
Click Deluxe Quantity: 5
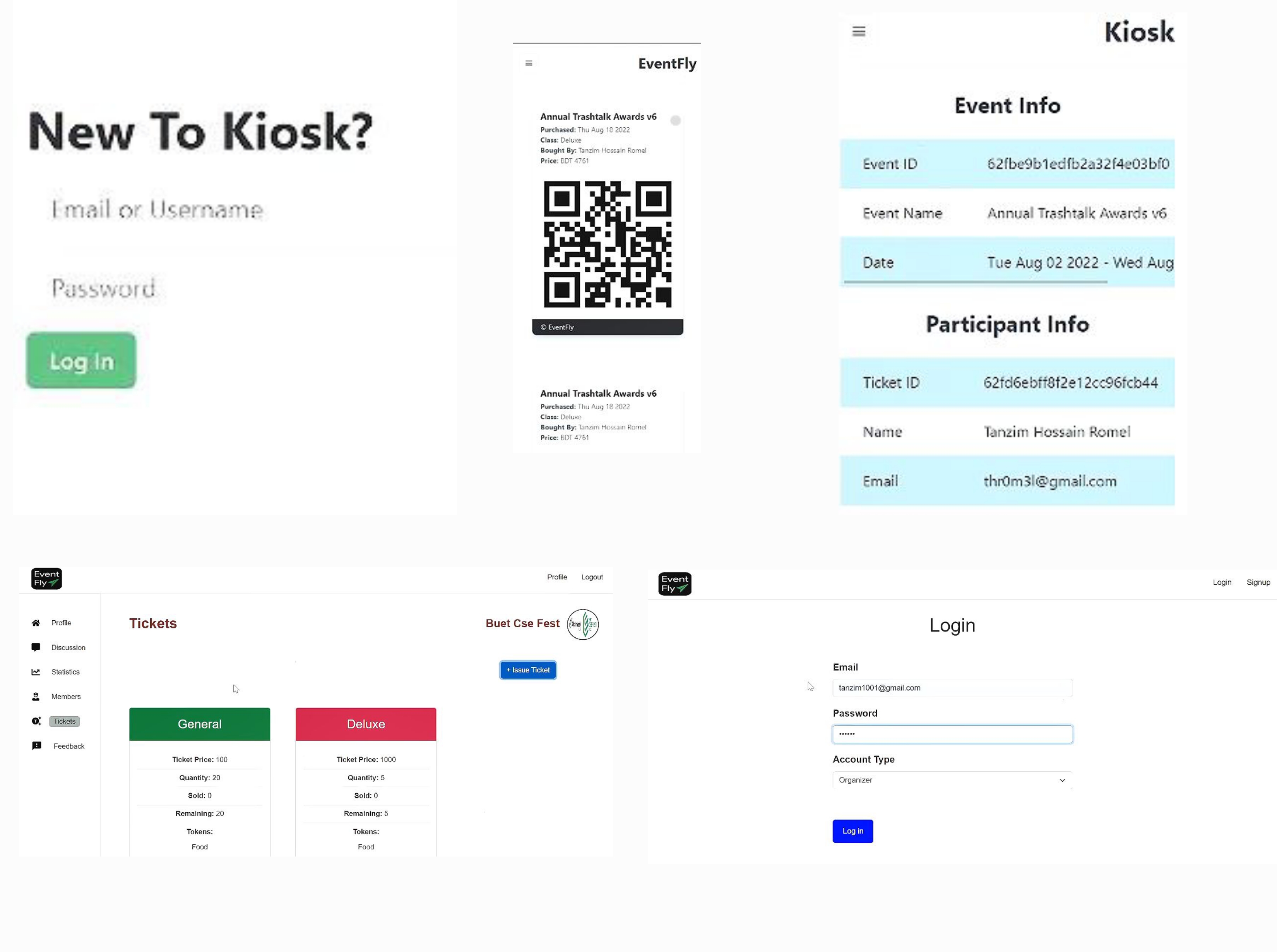click(x=366, y=777)
